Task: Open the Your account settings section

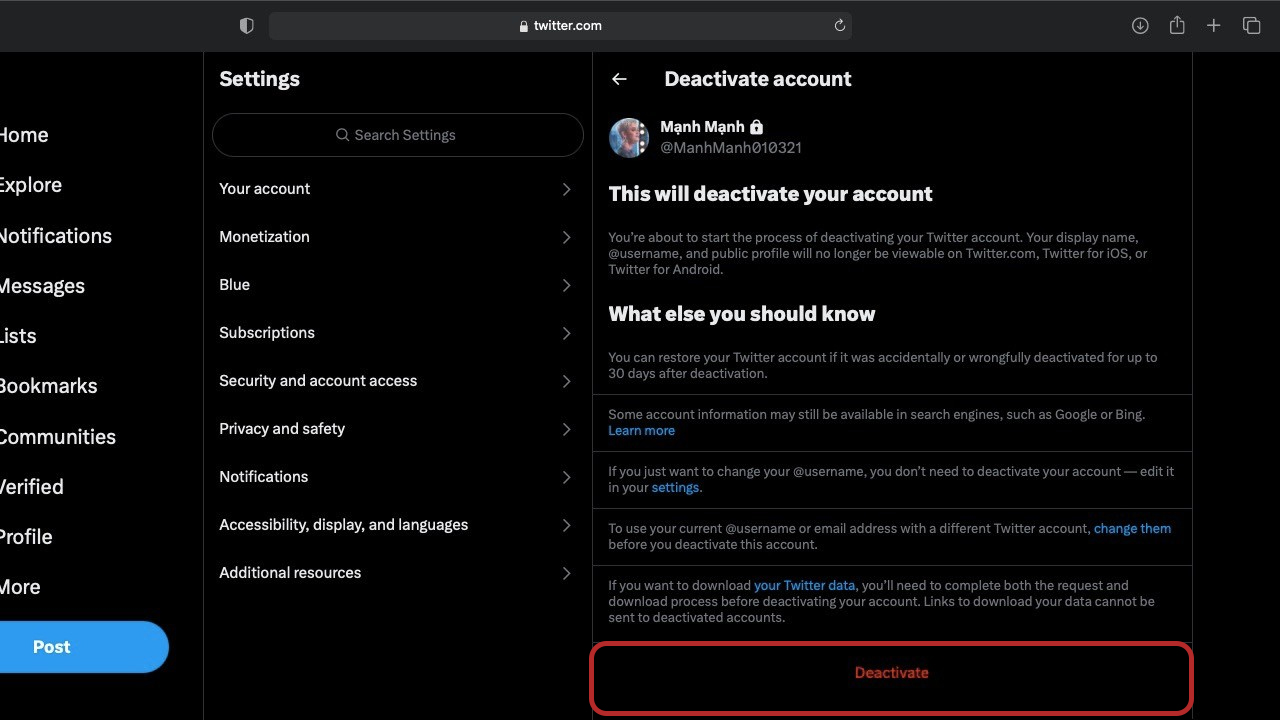Action: click(x=398, y=189)
